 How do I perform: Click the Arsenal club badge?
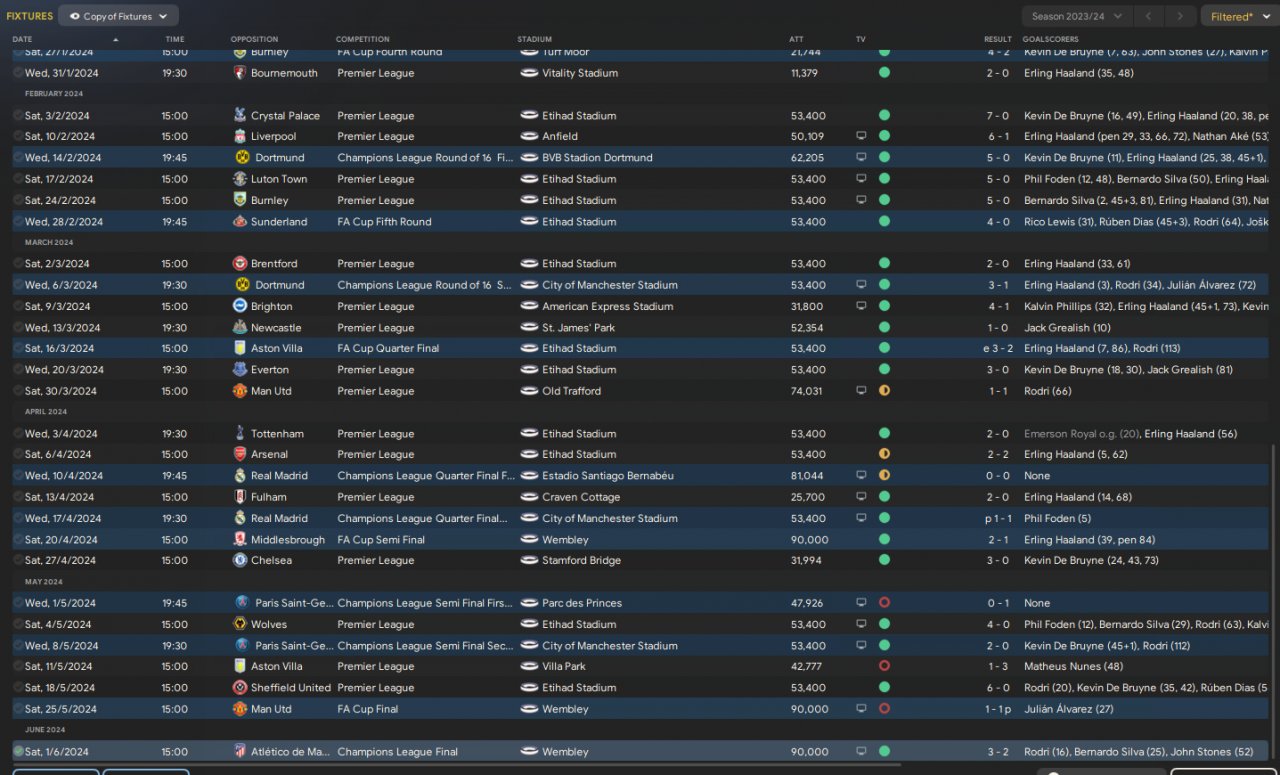[240, 454]
